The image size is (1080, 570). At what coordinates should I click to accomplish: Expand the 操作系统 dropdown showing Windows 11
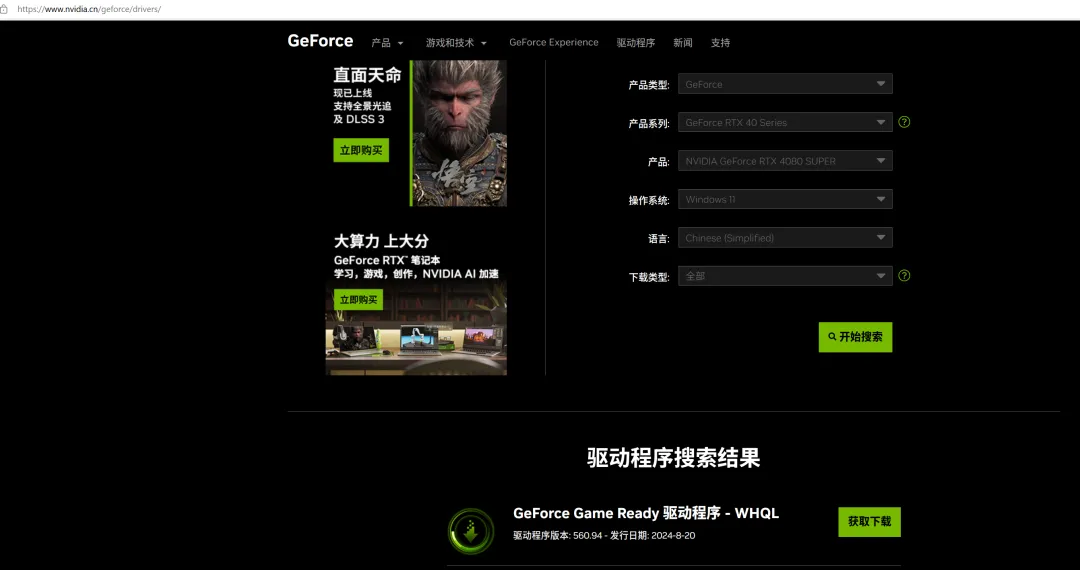click(x=785, y=200)
